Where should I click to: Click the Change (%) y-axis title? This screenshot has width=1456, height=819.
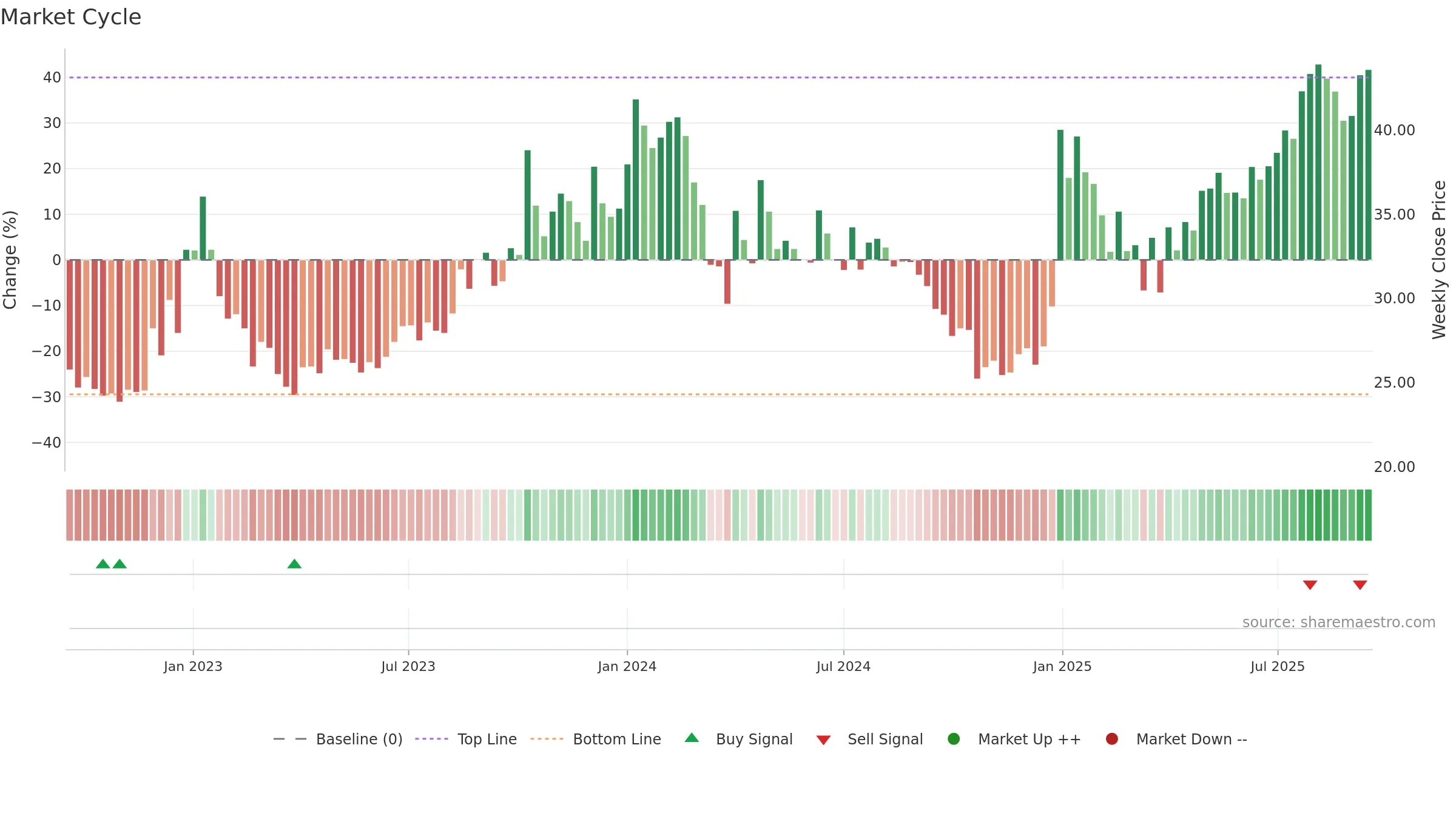10,260
